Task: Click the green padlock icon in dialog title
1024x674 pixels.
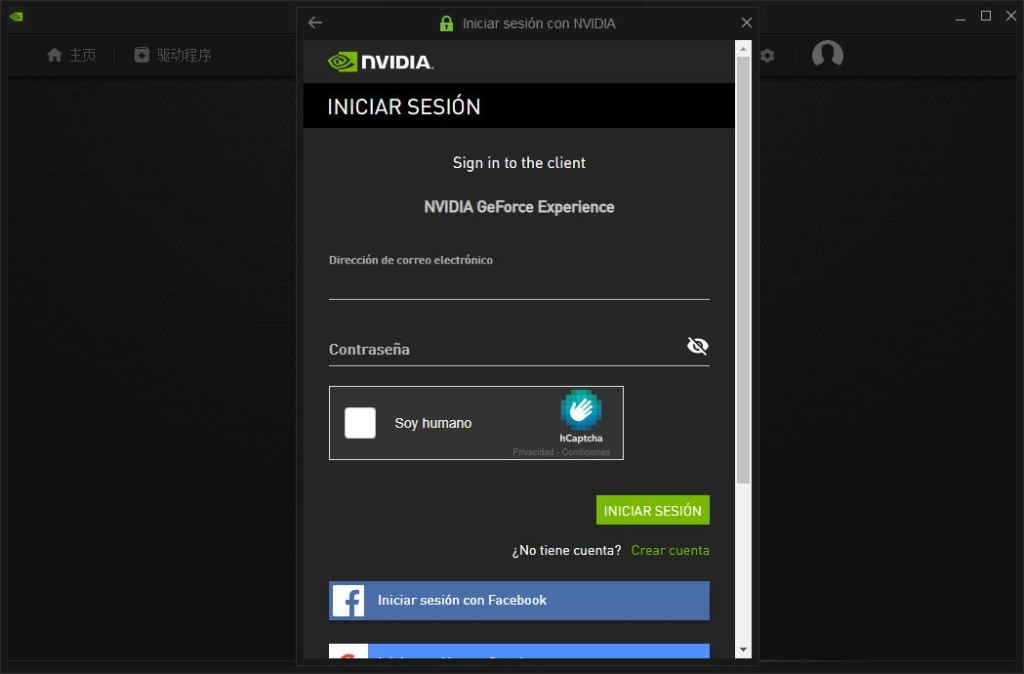Action: (x=446, y=24)
